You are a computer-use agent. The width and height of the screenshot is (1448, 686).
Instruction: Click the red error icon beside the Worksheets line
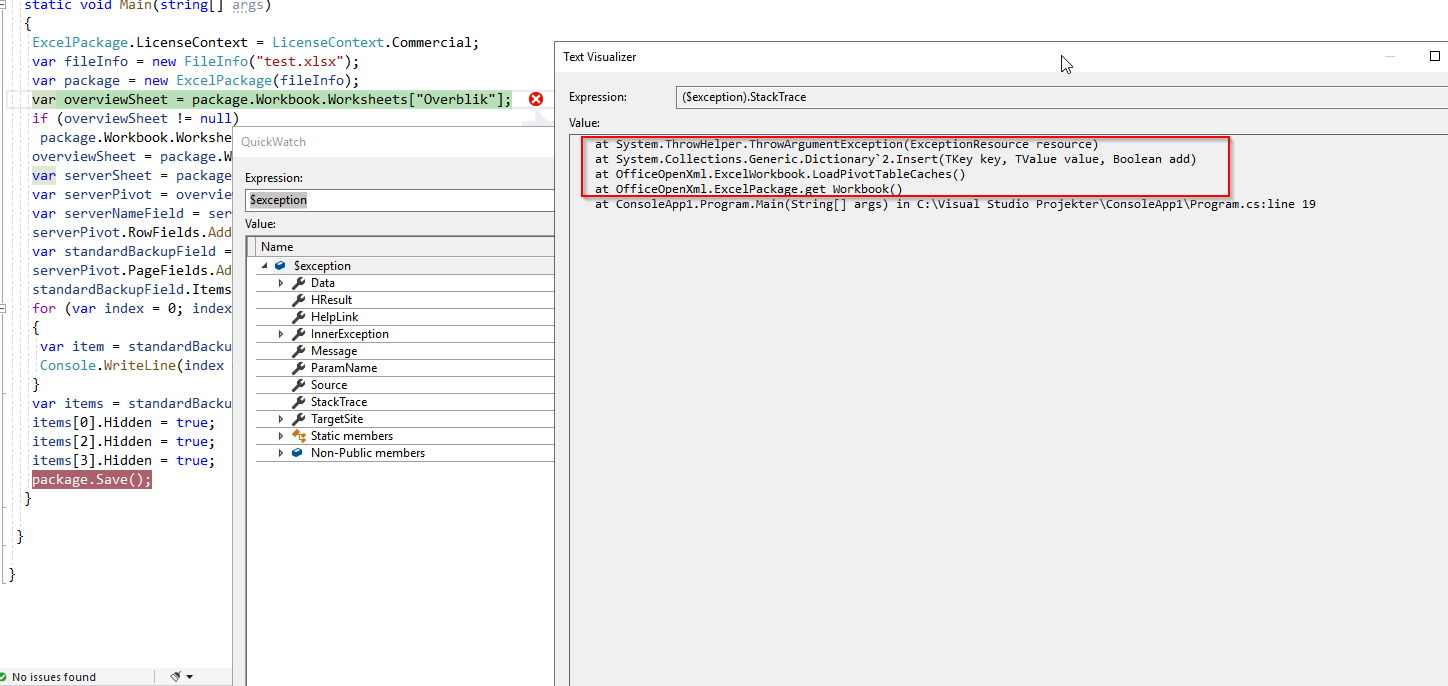(x=536, y=99)
